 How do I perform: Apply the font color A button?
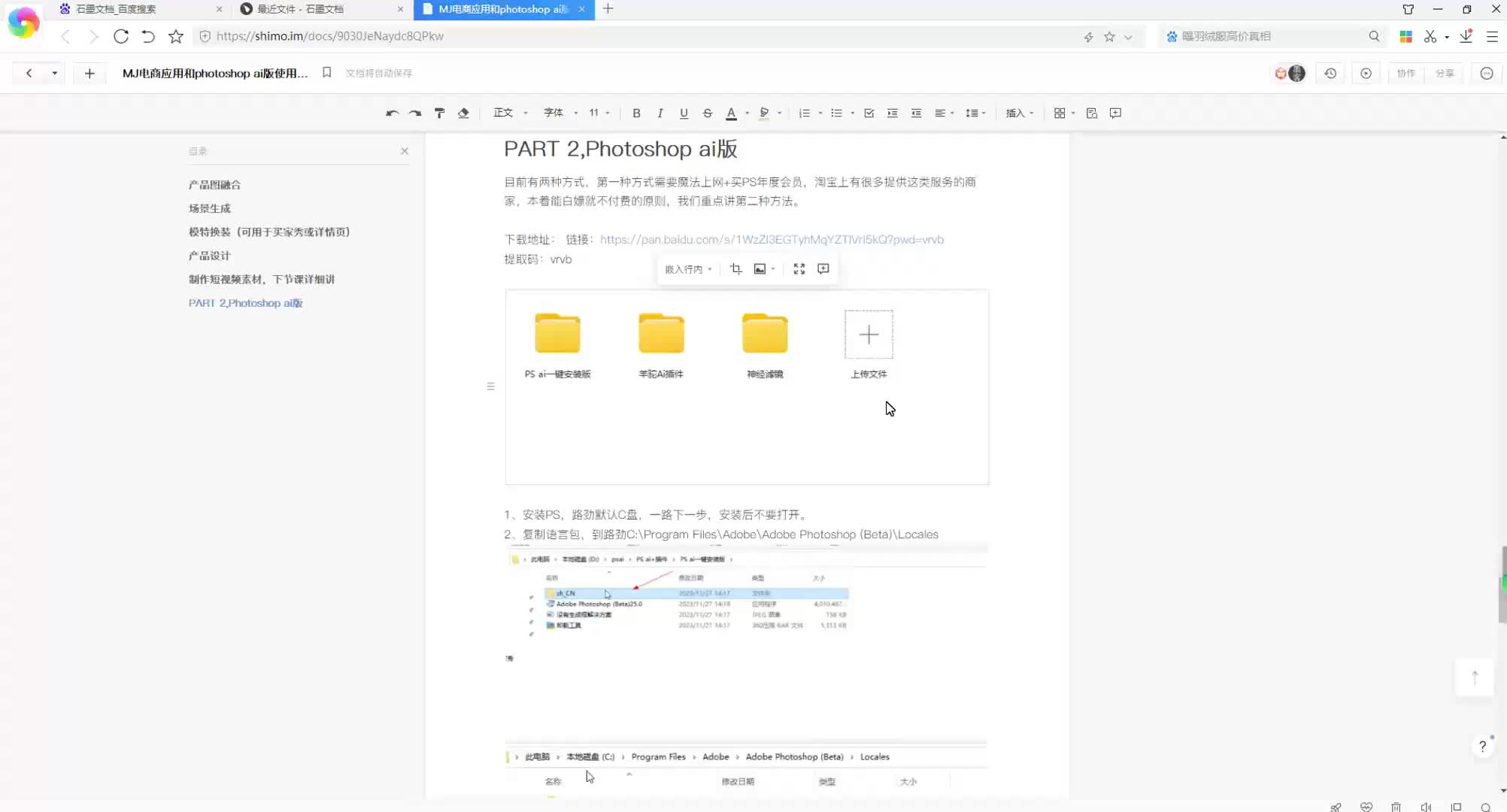pyautogui.click(x=731, y=113)
